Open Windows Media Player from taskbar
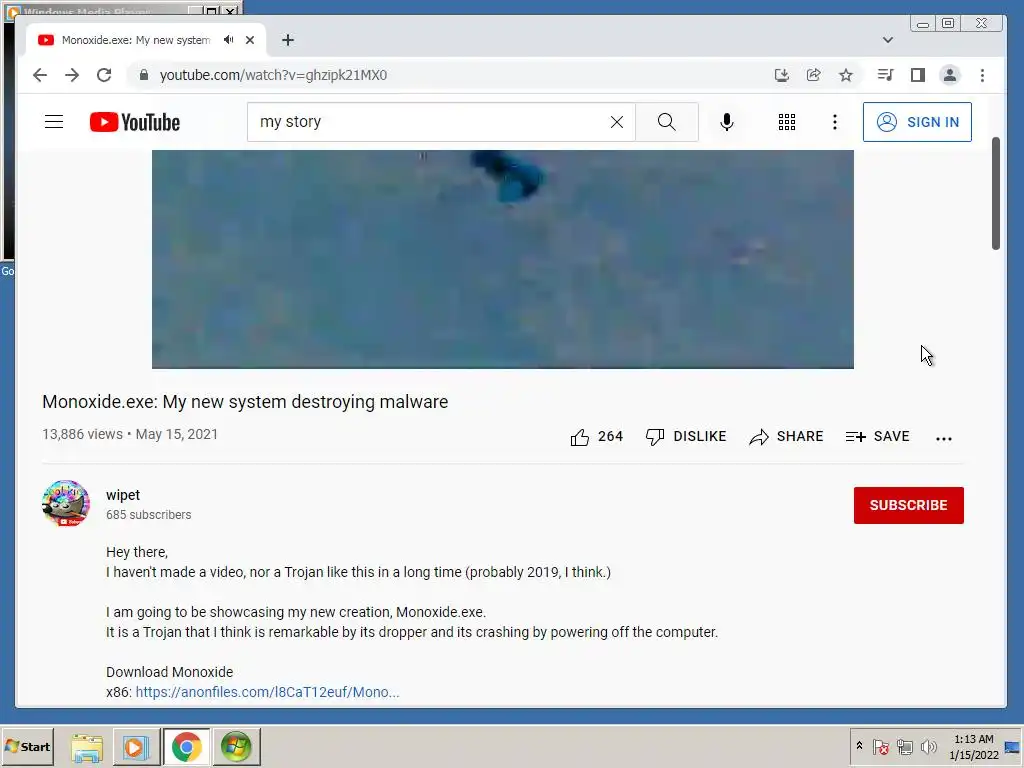This screenshot has height=768, width=1024. click(136, 747)
